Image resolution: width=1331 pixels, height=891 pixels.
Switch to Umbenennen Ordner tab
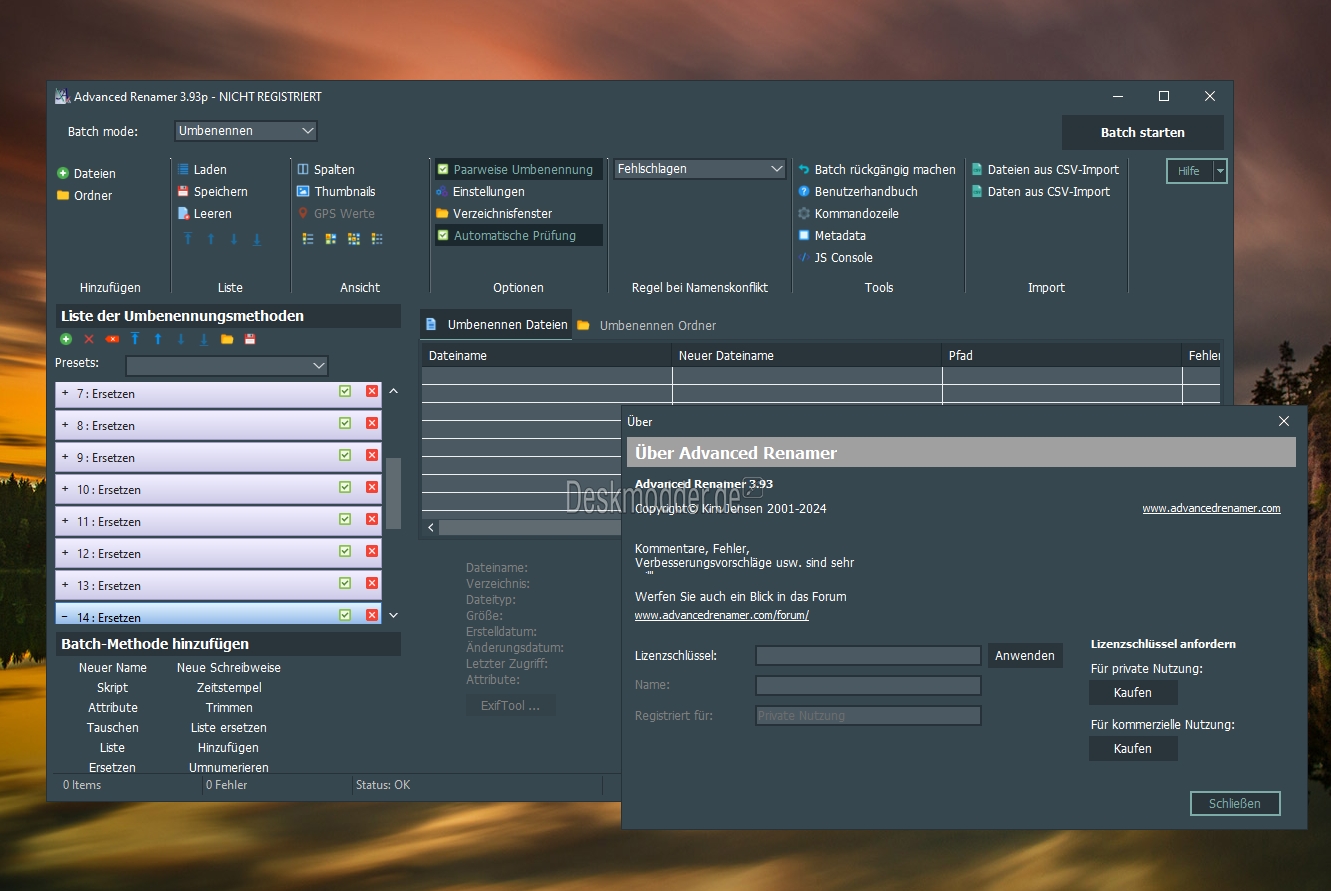647,325
